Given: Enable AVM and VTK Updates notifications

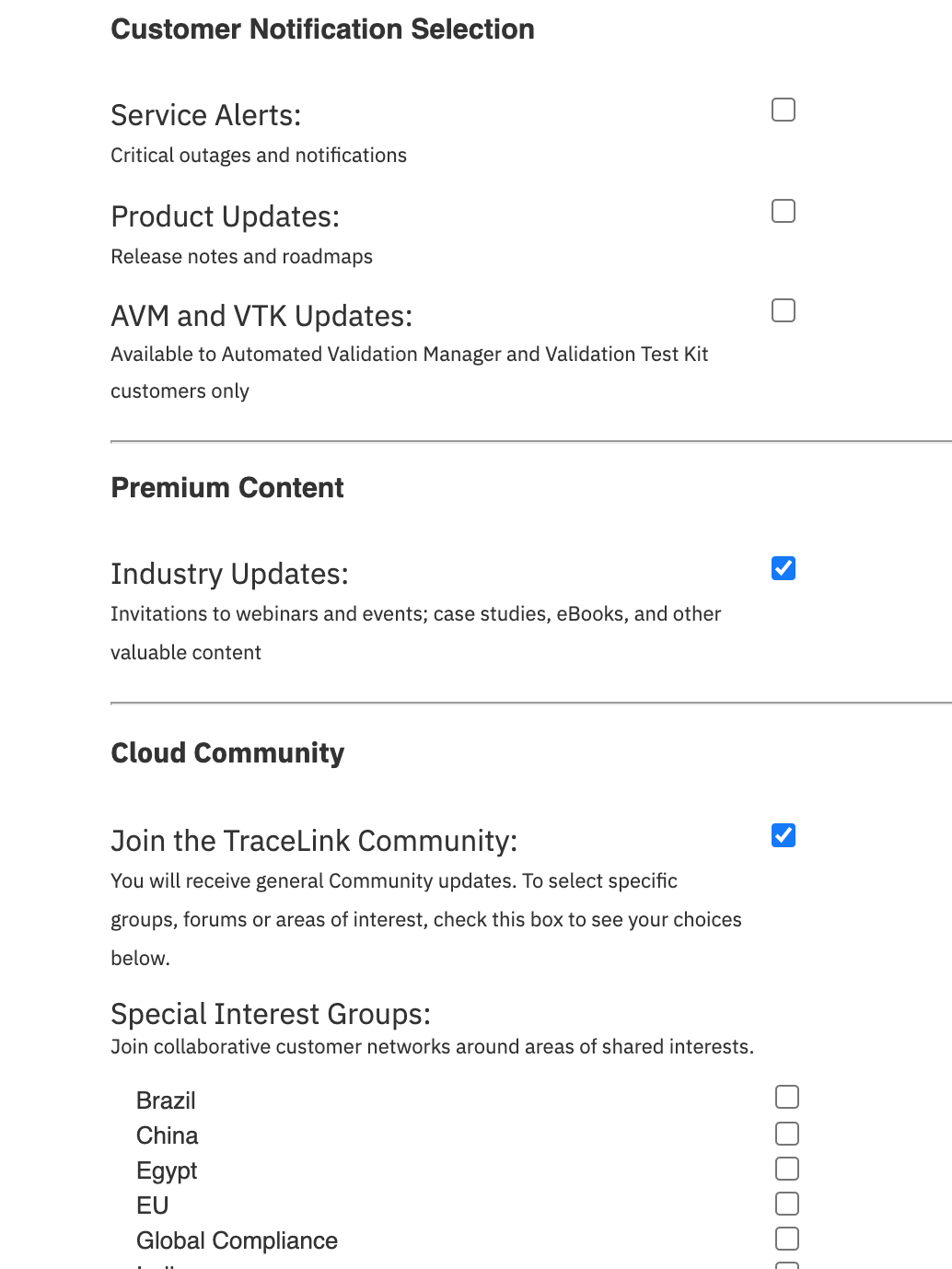Looking at the screenshot, I should (x=783, y=309).
